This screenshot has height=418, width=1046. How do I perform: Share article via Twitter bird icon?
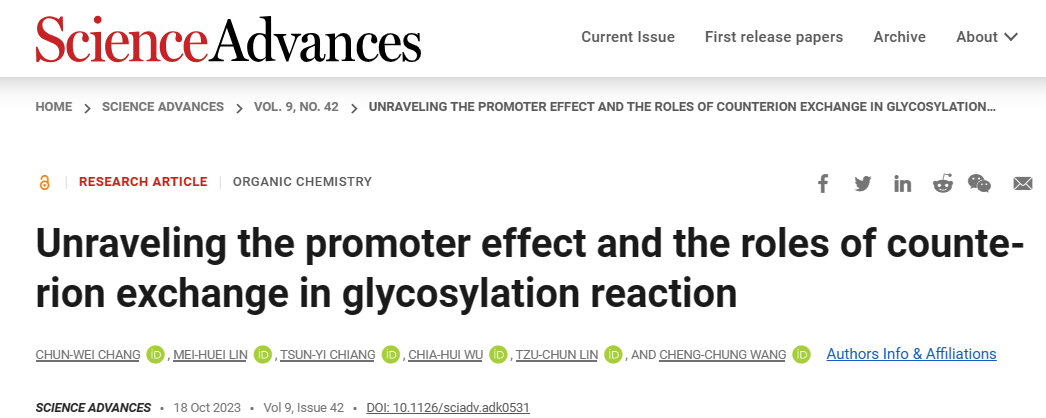pyautogui.click(x=863, y=183)
